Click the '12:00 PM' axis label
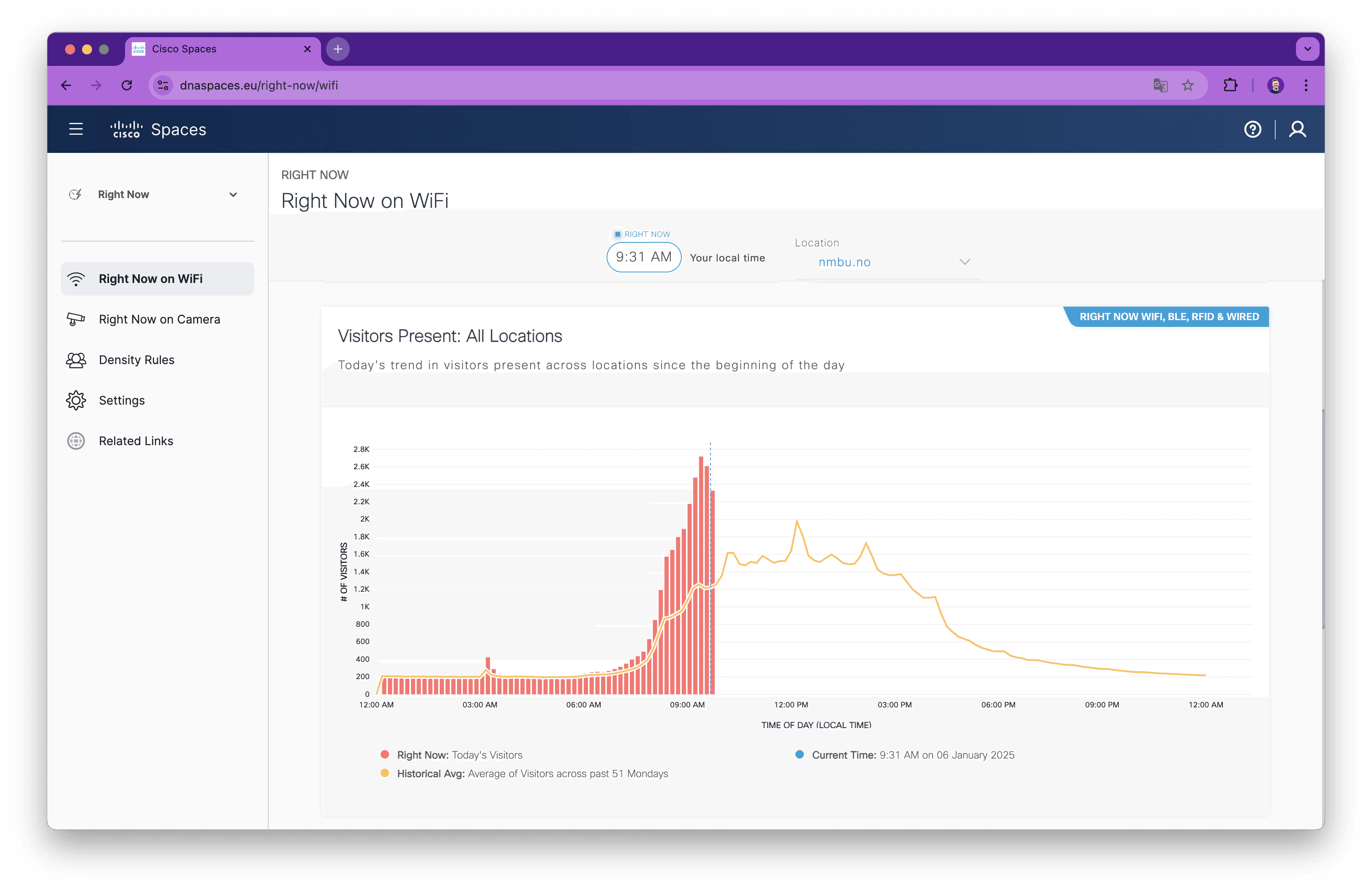1372x892 pixels. click(791, 705)
